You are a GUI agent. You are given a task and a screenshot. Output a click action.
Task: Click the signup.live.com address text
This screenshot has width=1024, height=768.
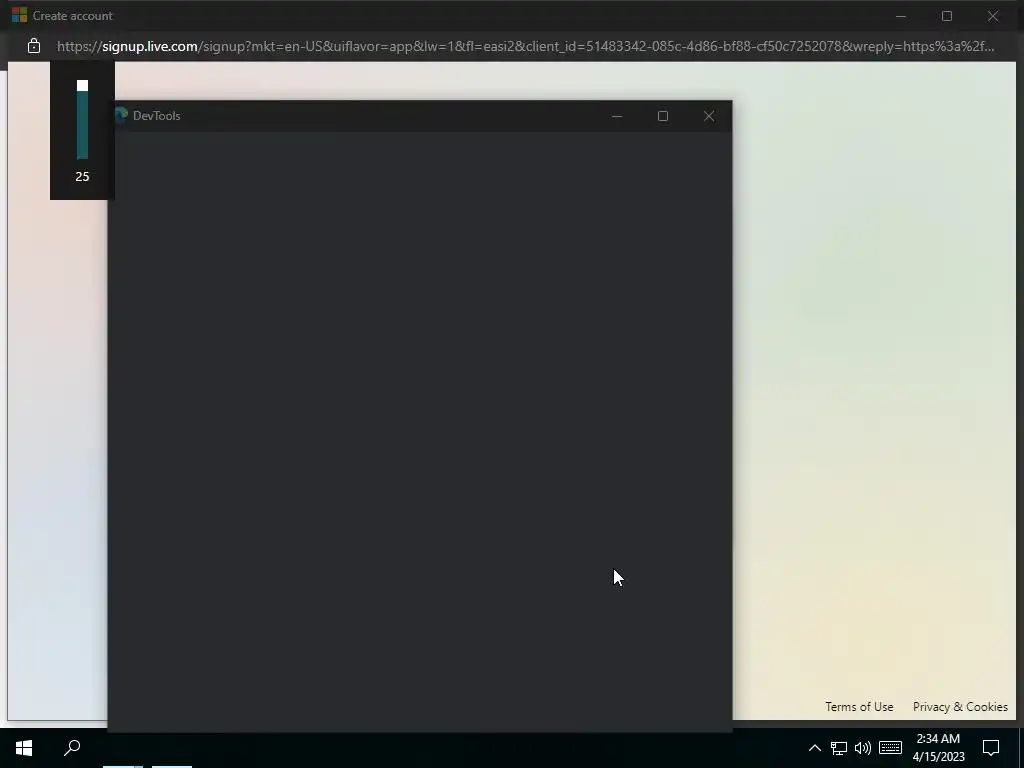pyautogui.click(x=150, y=46)
